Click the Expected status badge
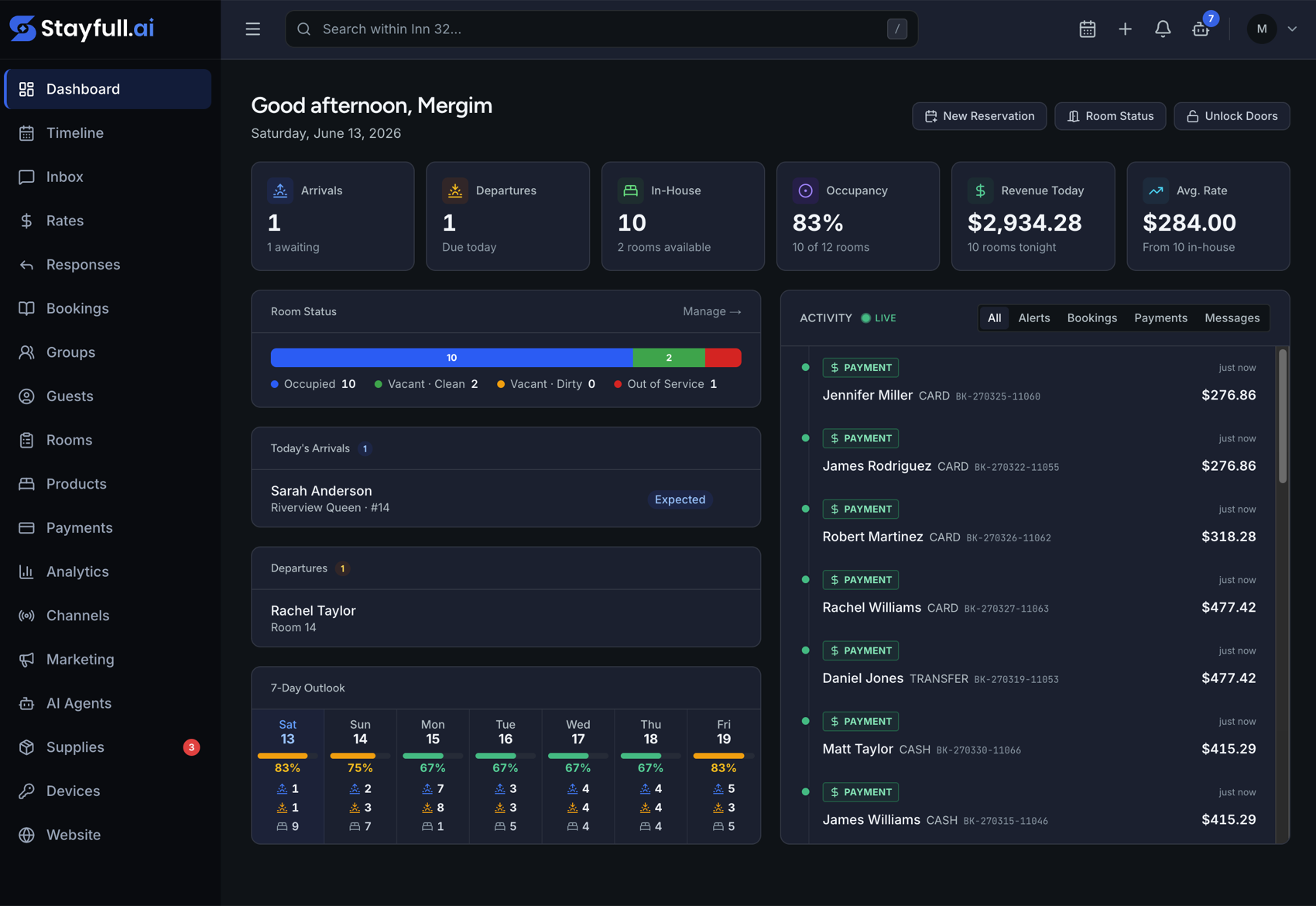1316x906 pixels. 680,499
